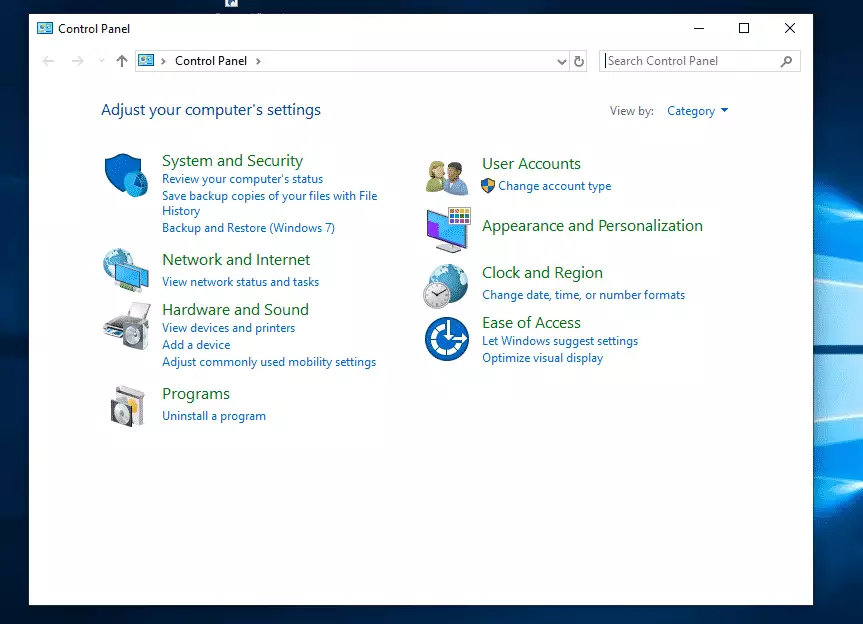Open Change date, time, or number formats
This screenshot has width=863, height=624.
click(x=583, y=295)
